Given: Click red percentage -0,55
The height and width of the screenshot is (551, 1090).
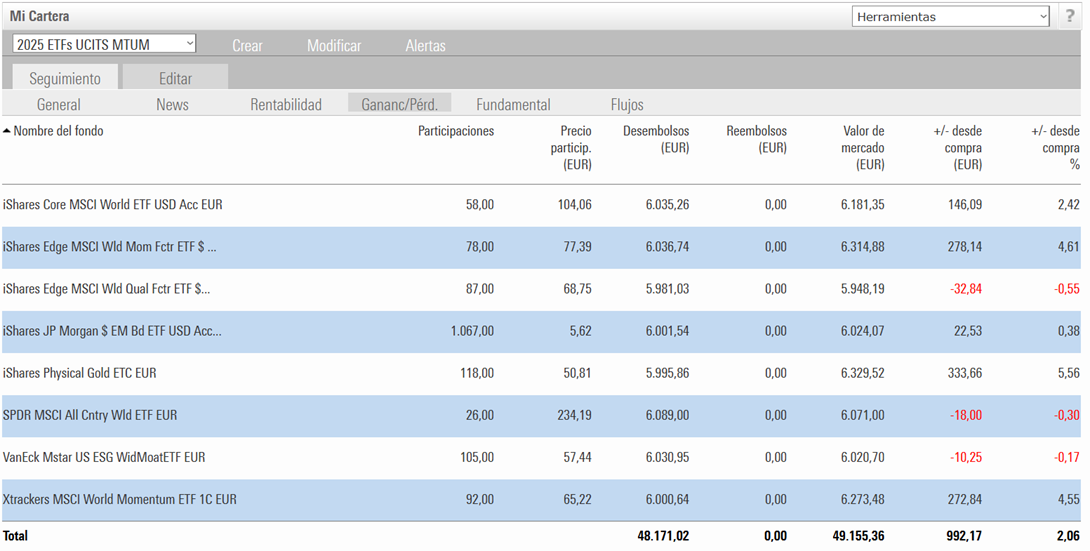Looking at the screenshot, I should (1067, 289).
